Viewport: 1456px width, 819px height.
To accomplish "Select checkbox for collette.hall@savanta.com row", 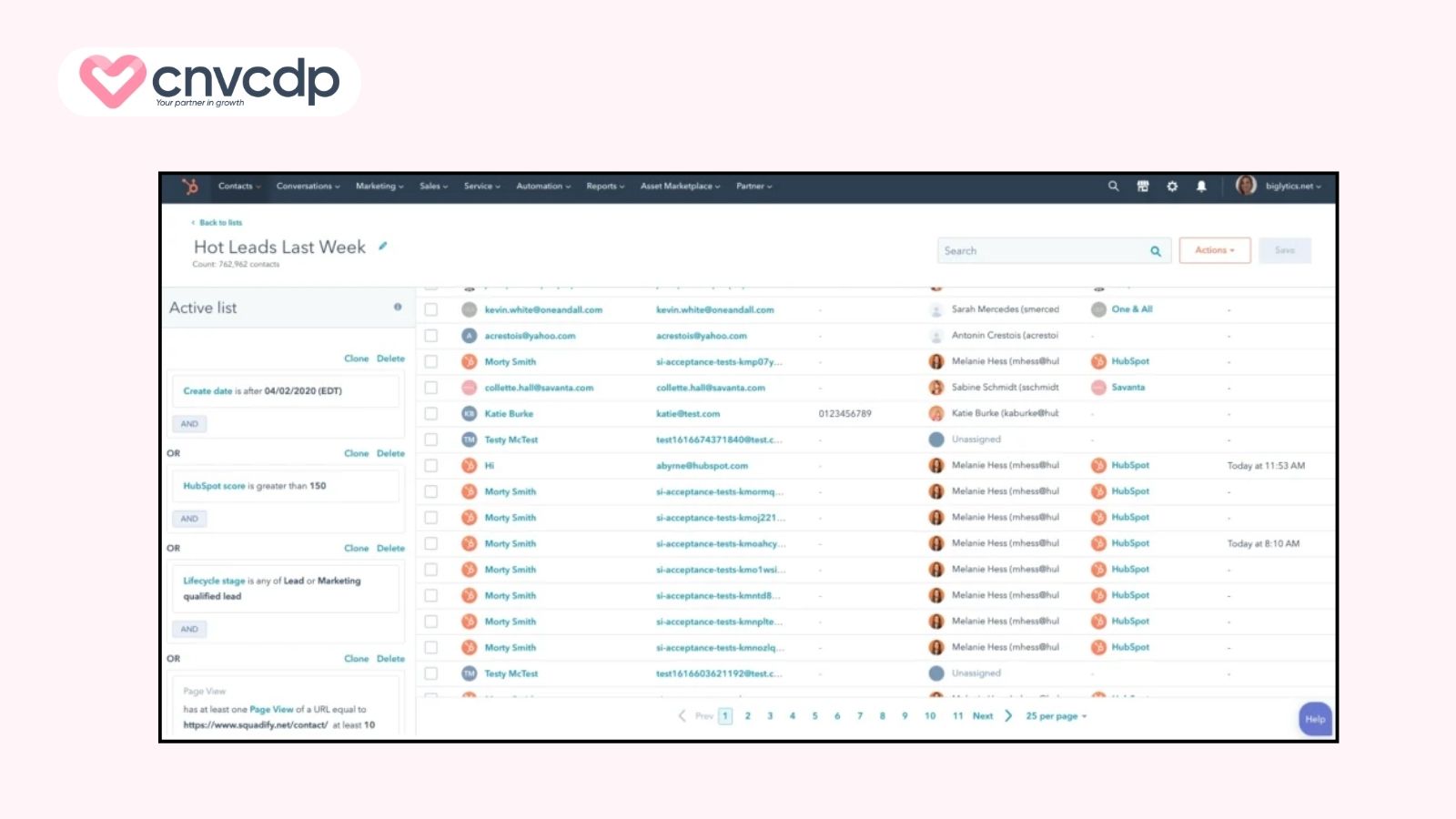I will [x=431, y=388].
